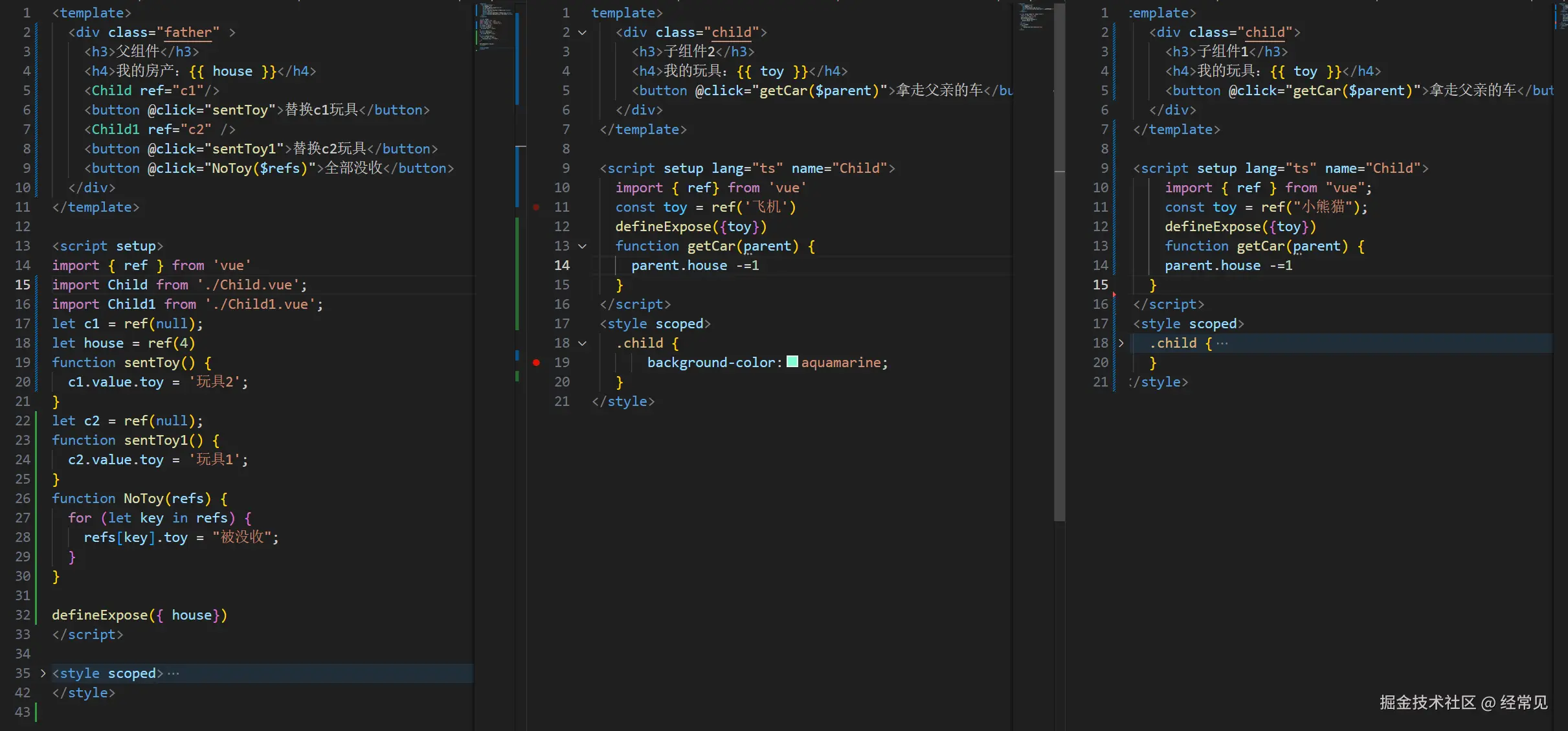1568x731 pixels.
Task: Open the './Child1.vue' import path
Action: 260,304
